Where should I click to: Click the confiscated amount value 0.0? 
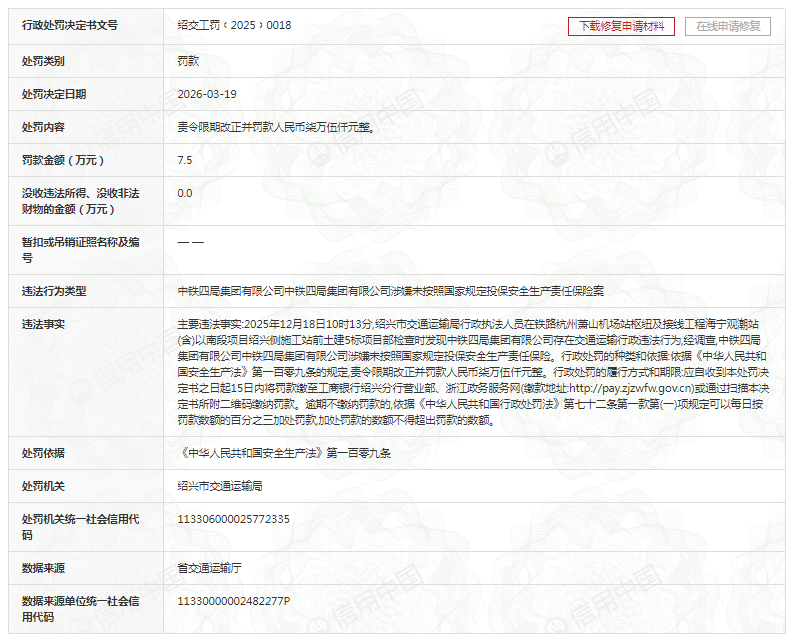point(185,193)
